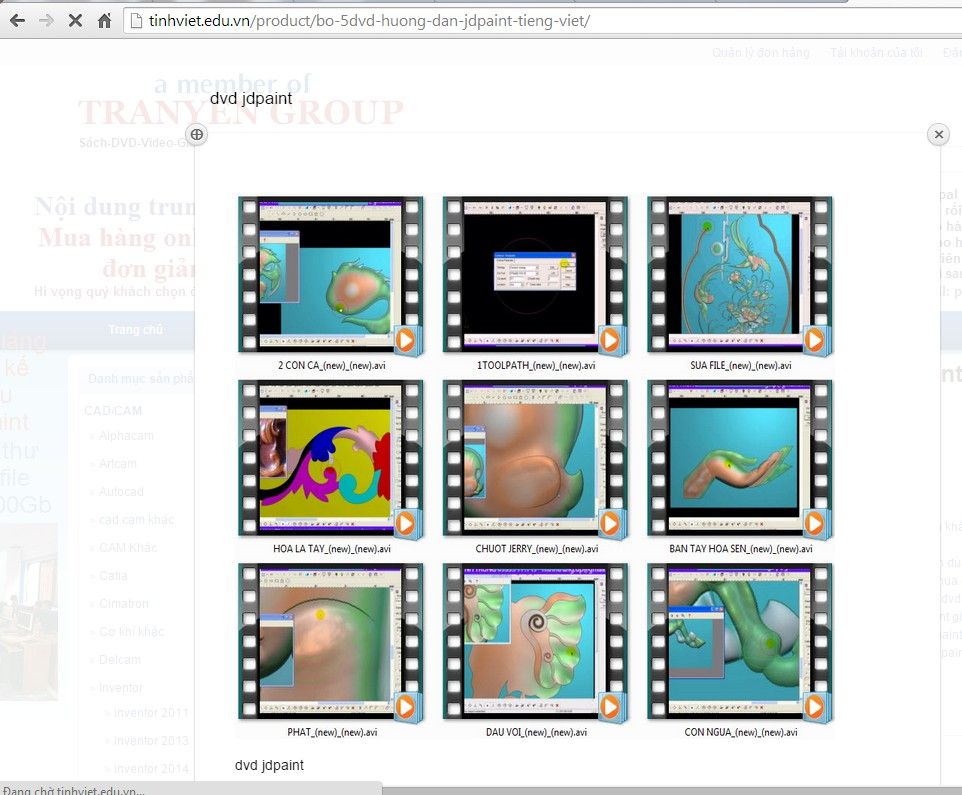This screenshot has width=962, height=795.
Task: Open the CHUOT JERRY video thumbnail
Action: point(535,458)
